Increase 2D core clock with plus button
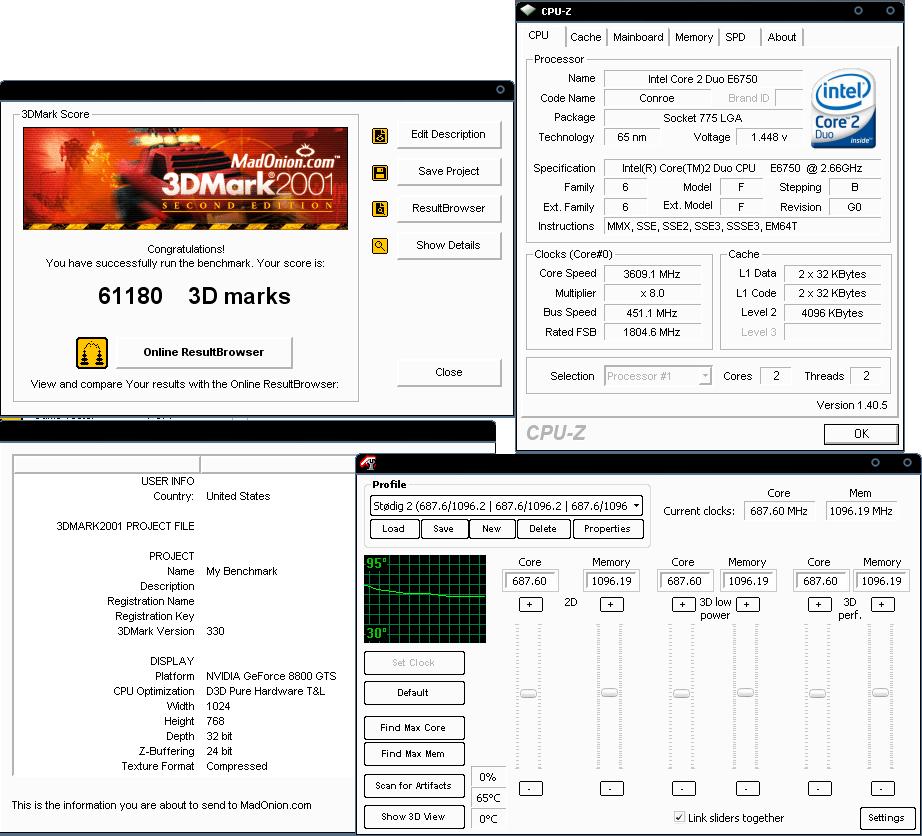Viewport: 922px width, 836px height. [530, 604]
